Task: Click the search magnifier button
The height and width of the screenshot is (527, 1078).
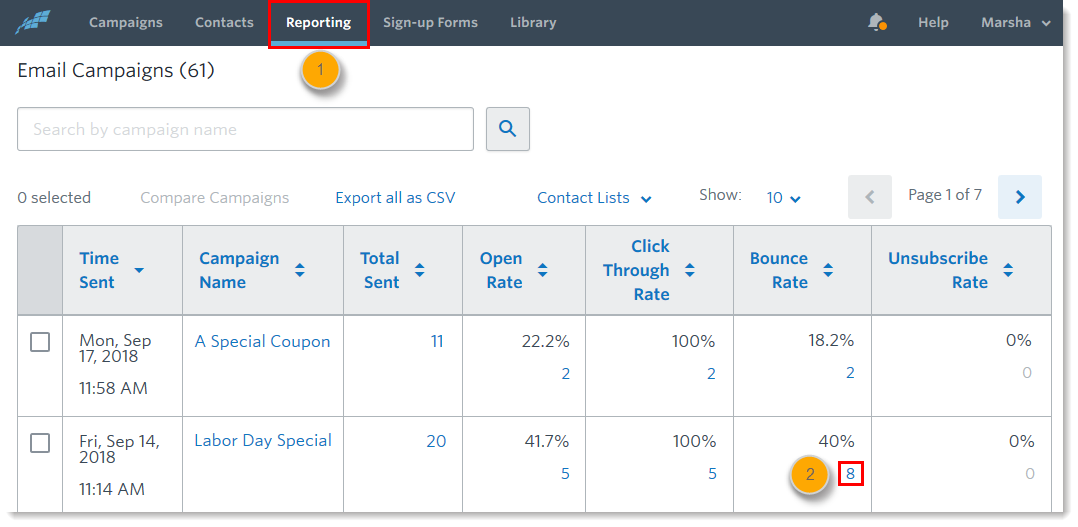Action: point(507,128)
